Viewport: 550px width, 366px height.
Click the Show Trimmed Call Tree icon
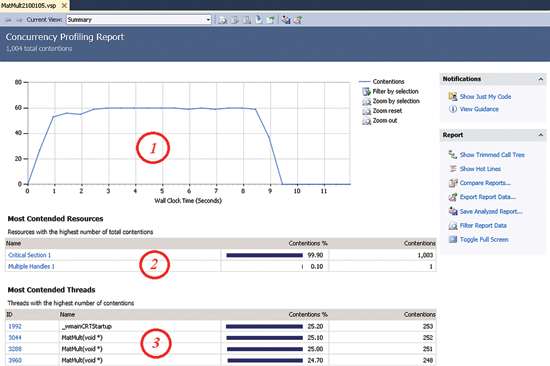click(453, 154)
